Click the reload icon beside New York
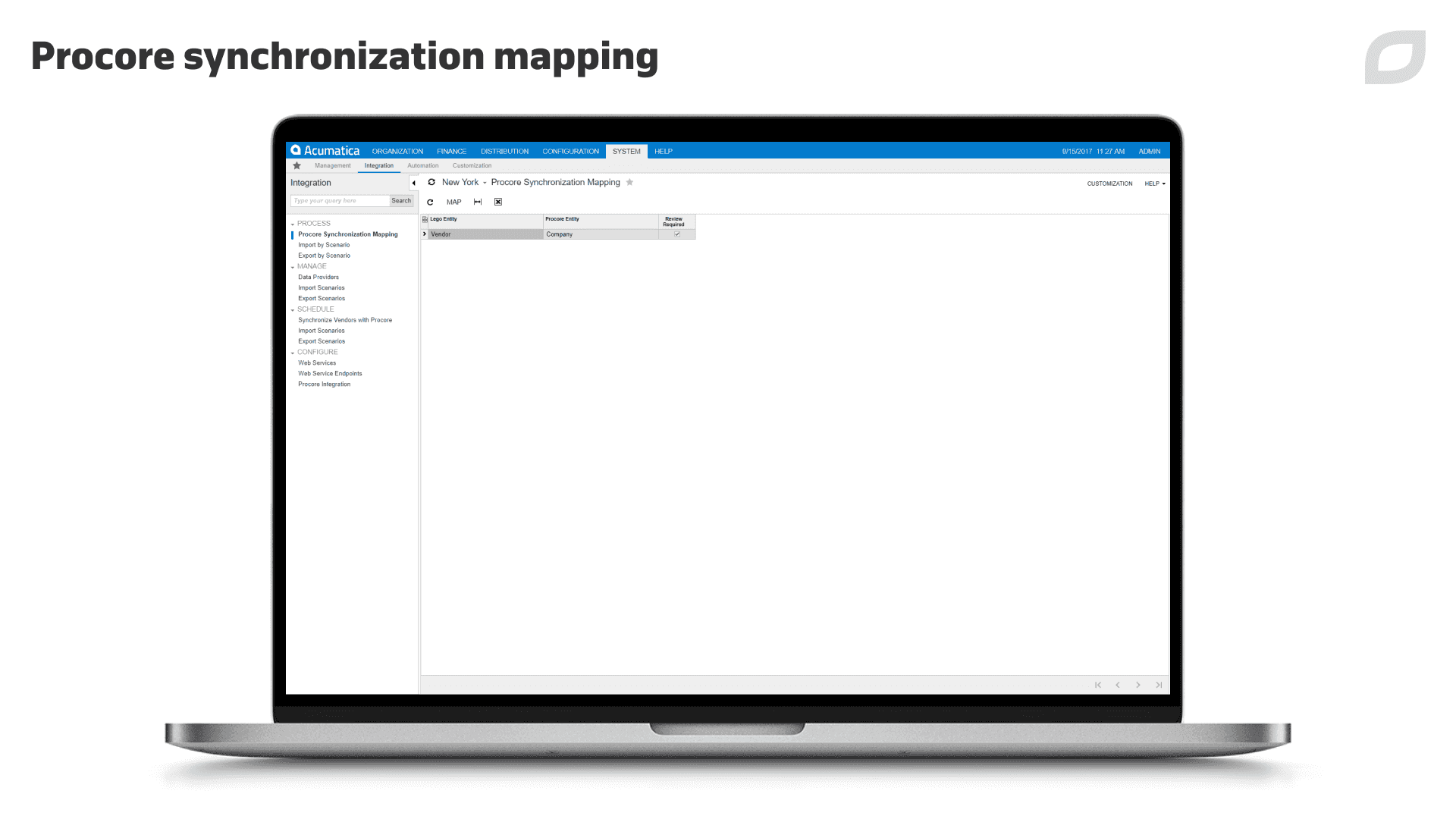The height and width of the screenshot is (819, 1456). coord(431,182)
